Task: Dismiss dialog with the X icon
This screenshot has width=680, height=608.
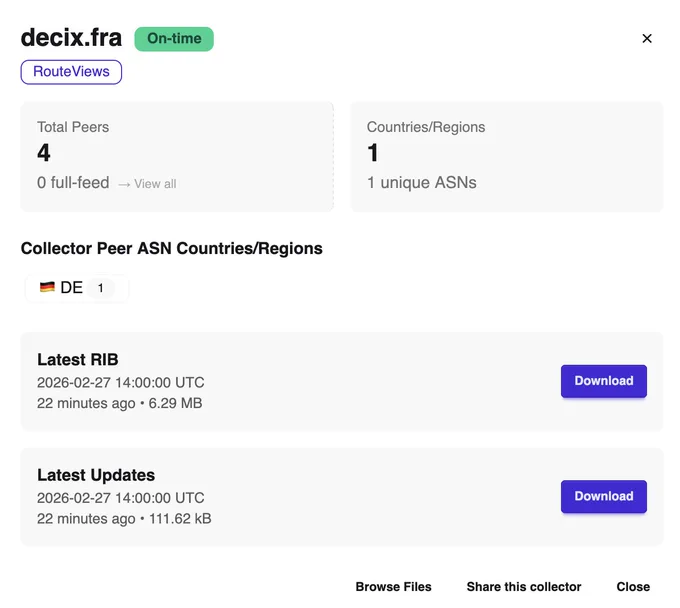Action: tap(647, 39)
